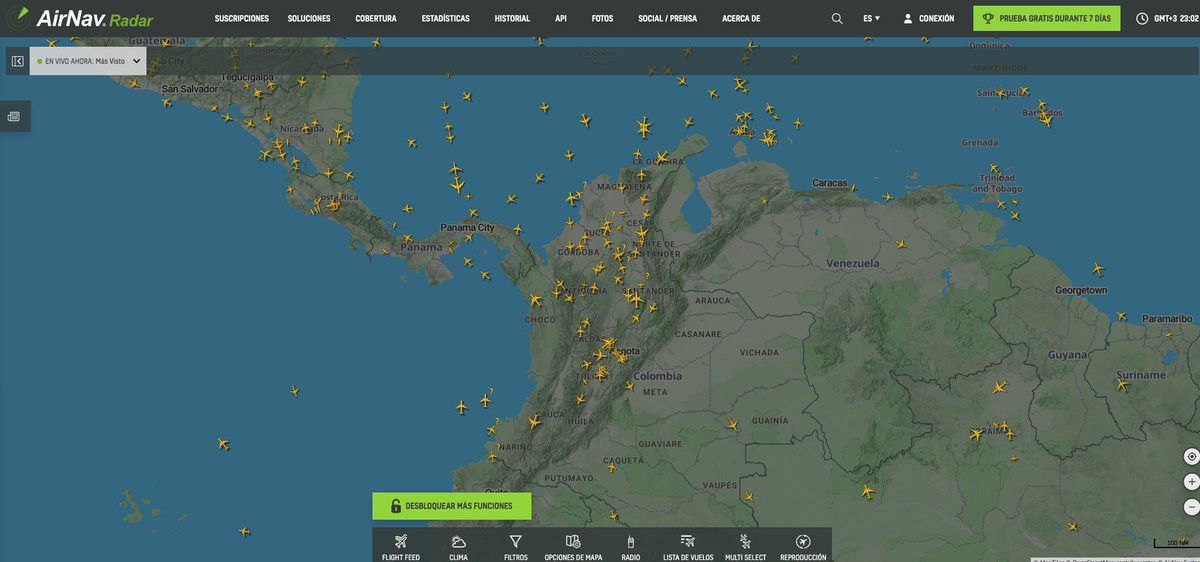
Task: Activate the Multi Select tool
Action: [x=746, y=546]
